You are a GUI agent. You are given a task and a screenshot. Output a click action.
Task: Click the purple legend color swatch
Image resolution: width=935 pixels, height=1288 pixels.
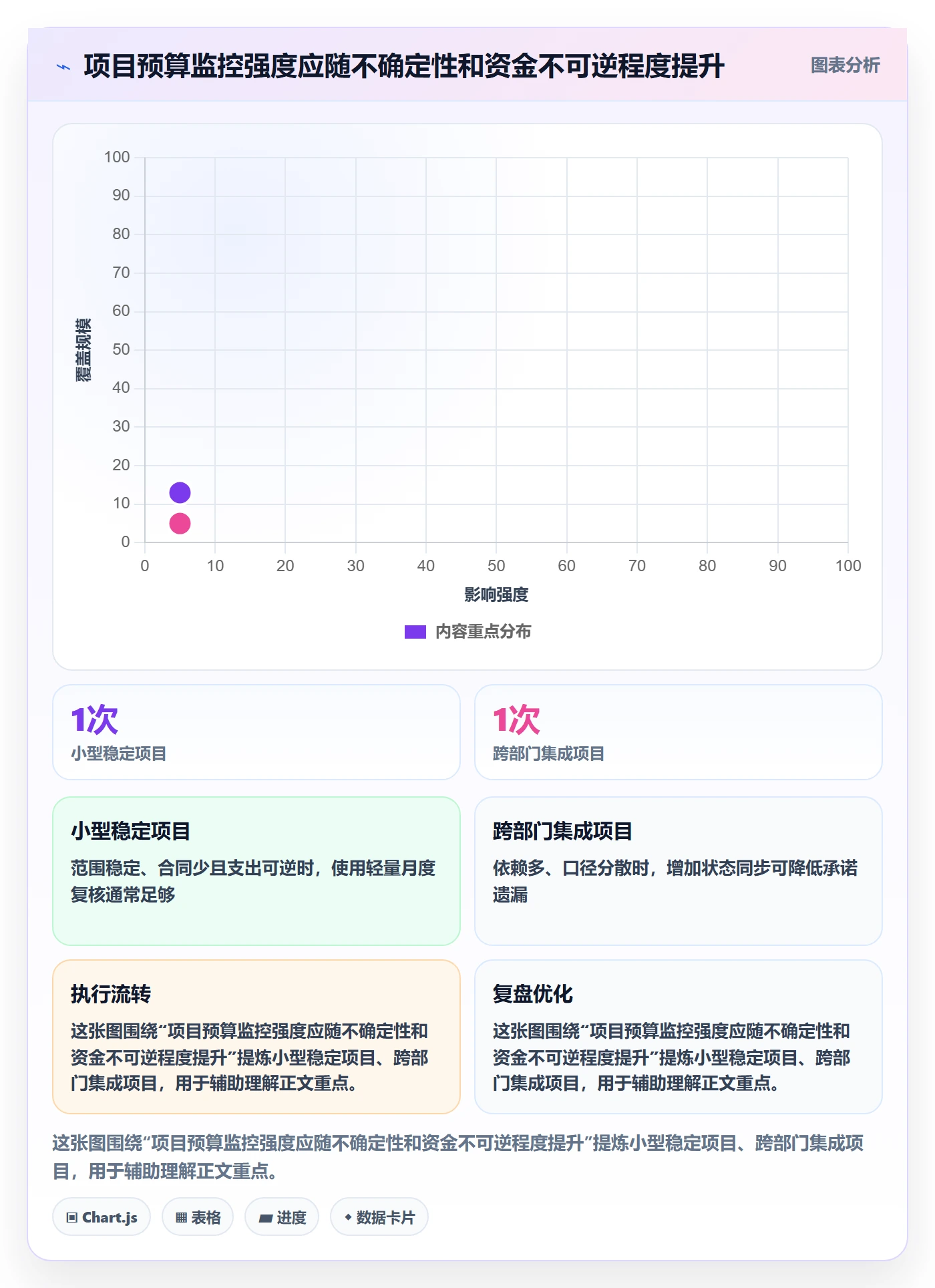415,632
